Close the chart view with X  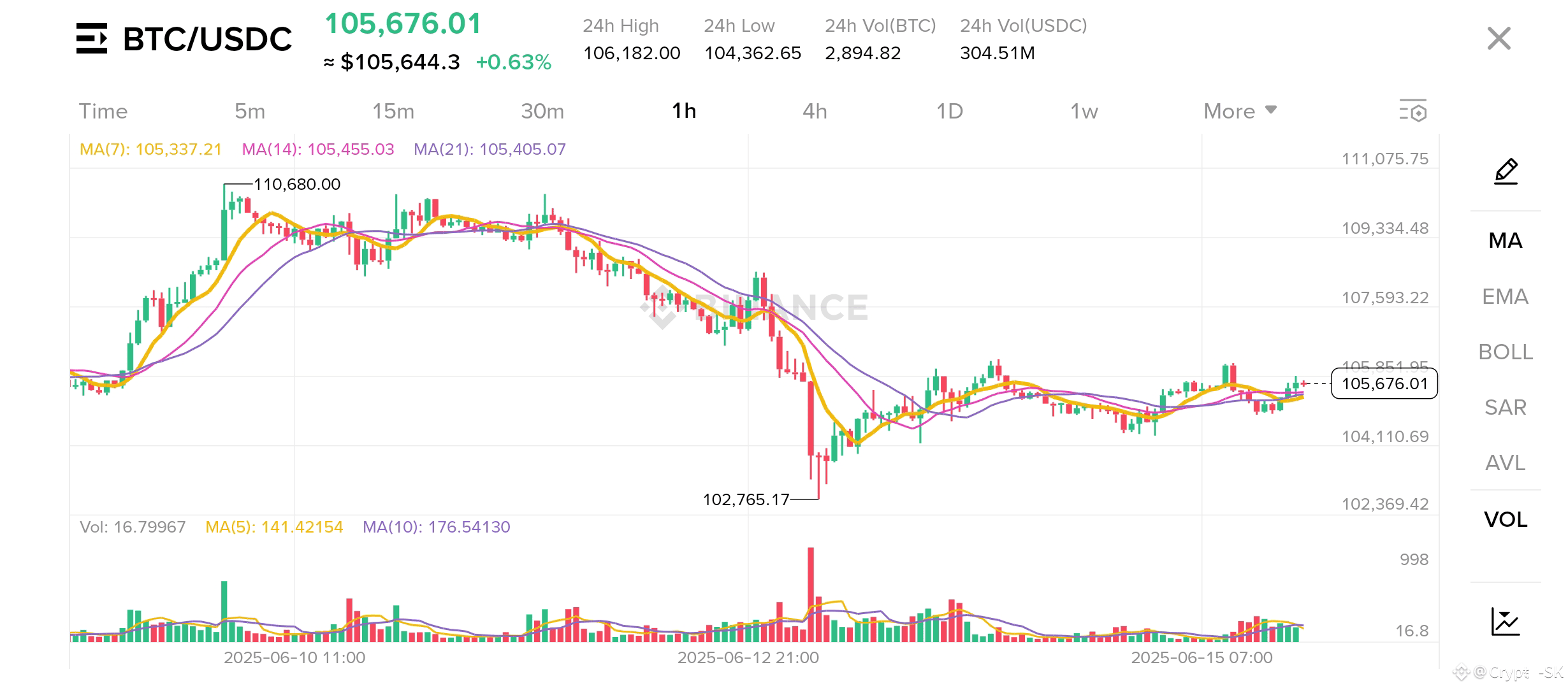click(1499, 38)
